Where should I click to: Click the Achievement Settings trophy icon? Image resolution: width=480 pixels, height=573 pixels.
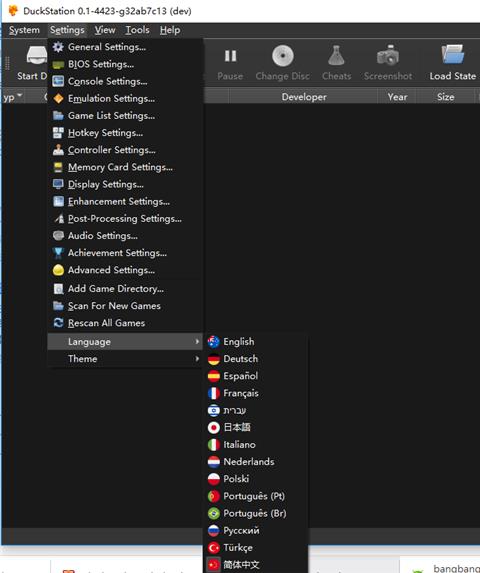coord(58,253)
